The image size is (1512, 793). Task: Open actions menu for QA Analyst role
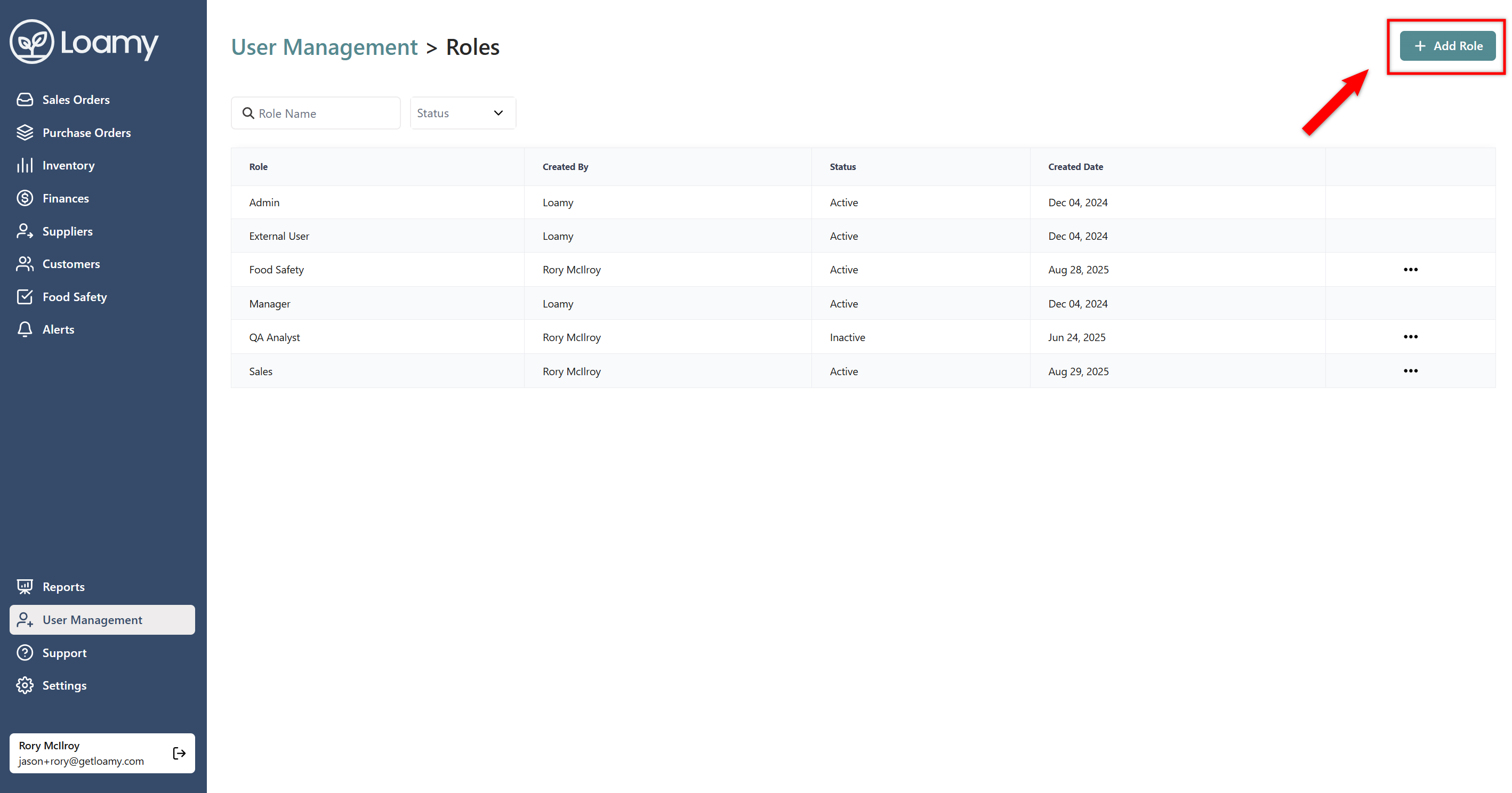pyautogui.click(x=1410, y=337)
